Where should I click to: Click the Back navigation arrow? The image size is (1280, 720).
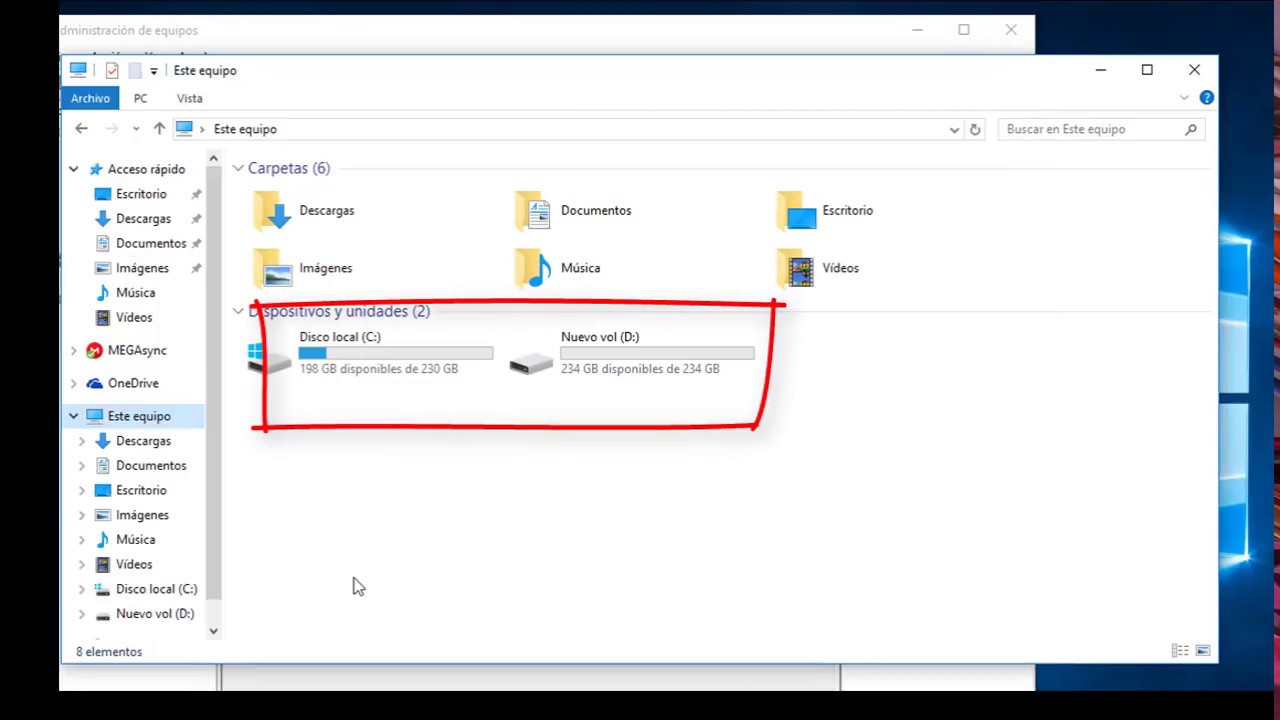click(81, 129)
